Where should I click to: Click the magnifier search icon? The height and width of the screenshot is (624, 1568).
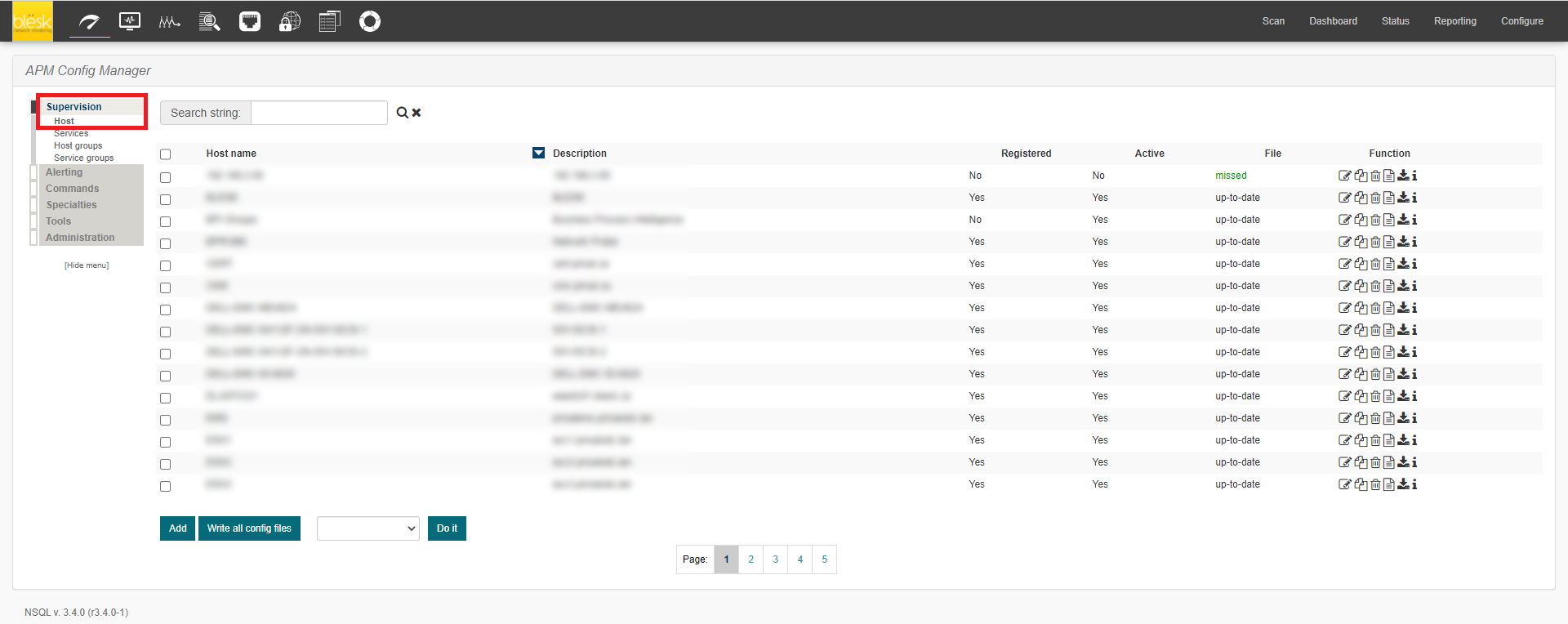click(x=403, y=113)
